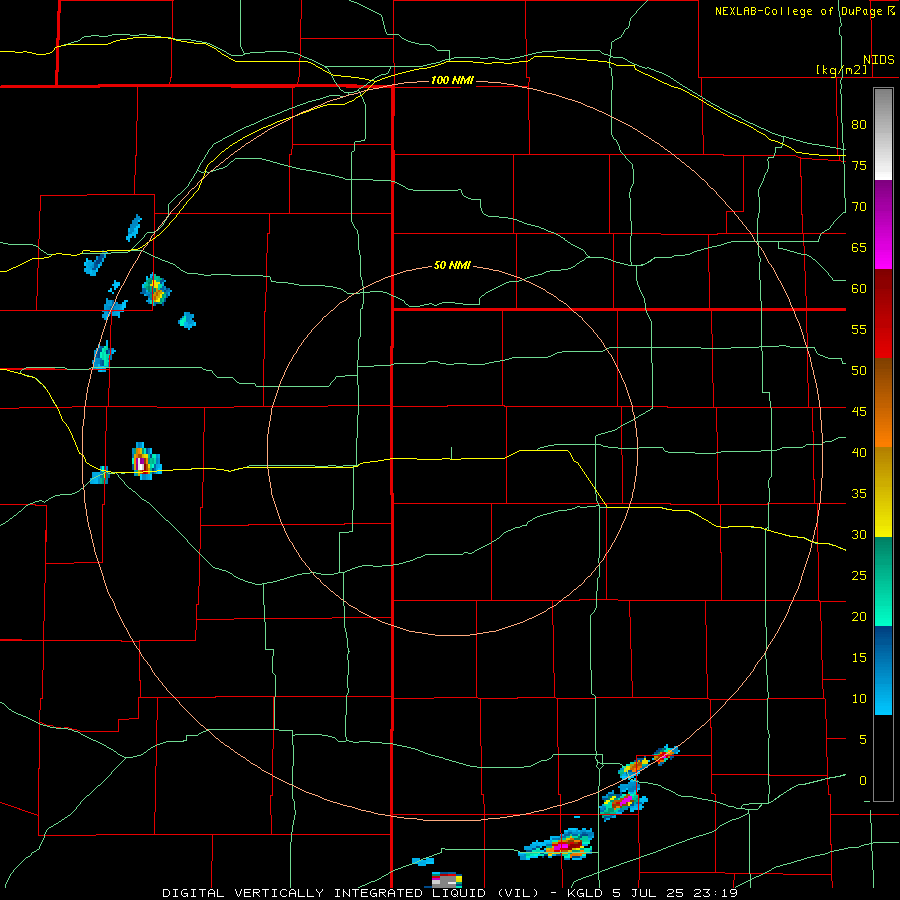Select the 60 value on the VIL scale
The image size is (900, 900).
(x=859, y=289)
